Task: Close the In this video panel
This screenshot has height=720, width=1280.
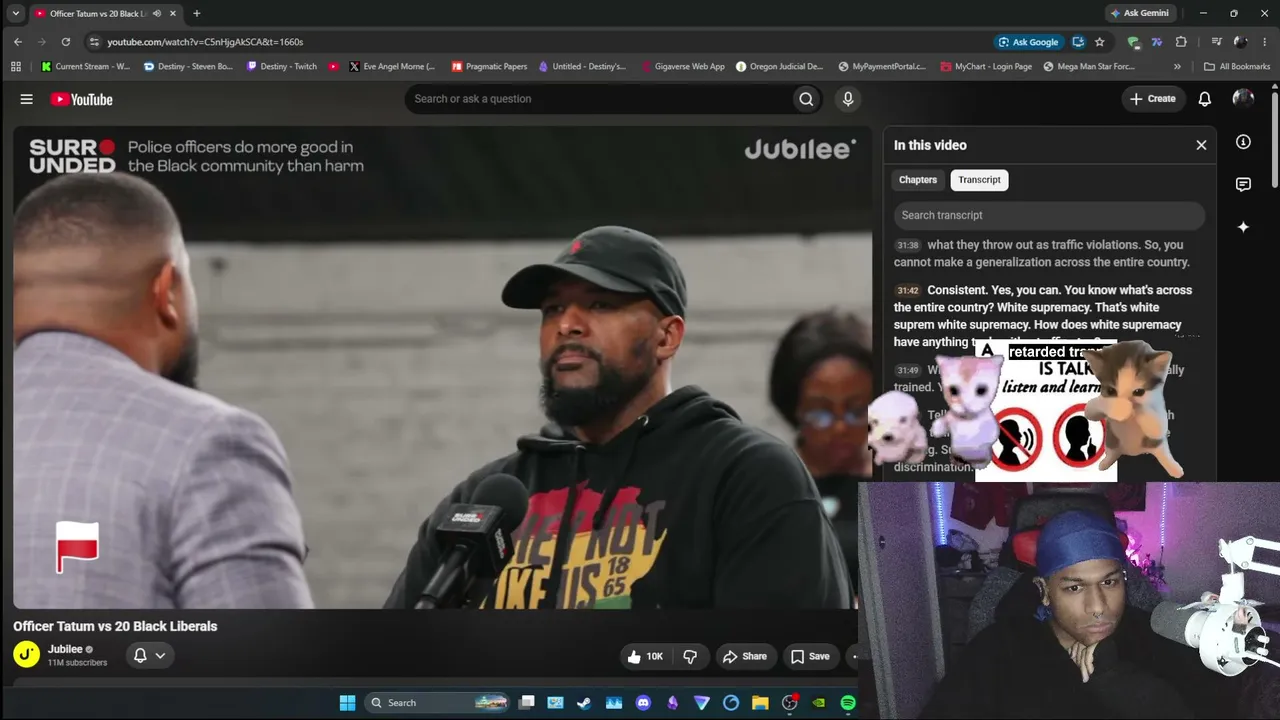Action: pos(1201,145)
